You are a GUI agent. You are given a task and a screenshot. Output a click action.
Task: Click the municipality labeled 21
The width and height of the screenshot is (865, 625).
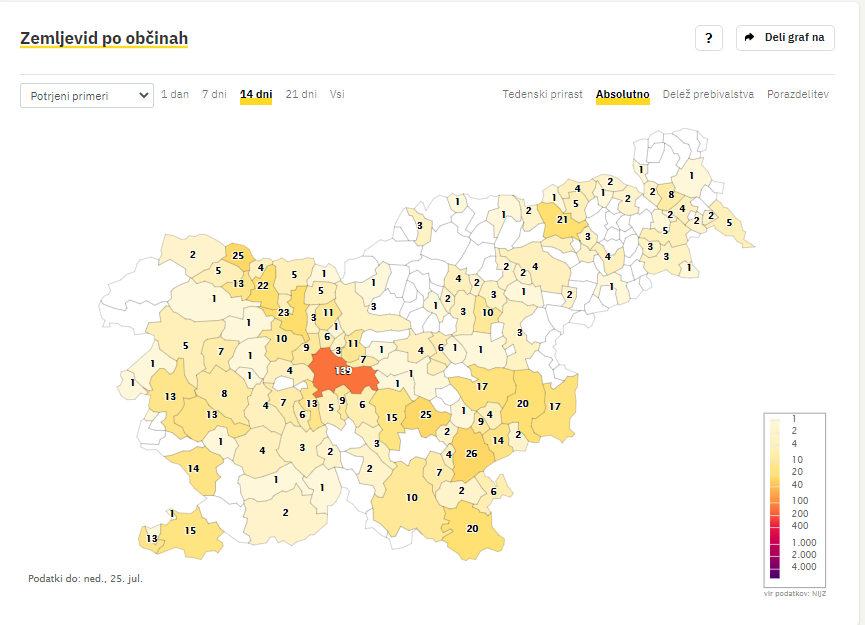click(561, 220)
